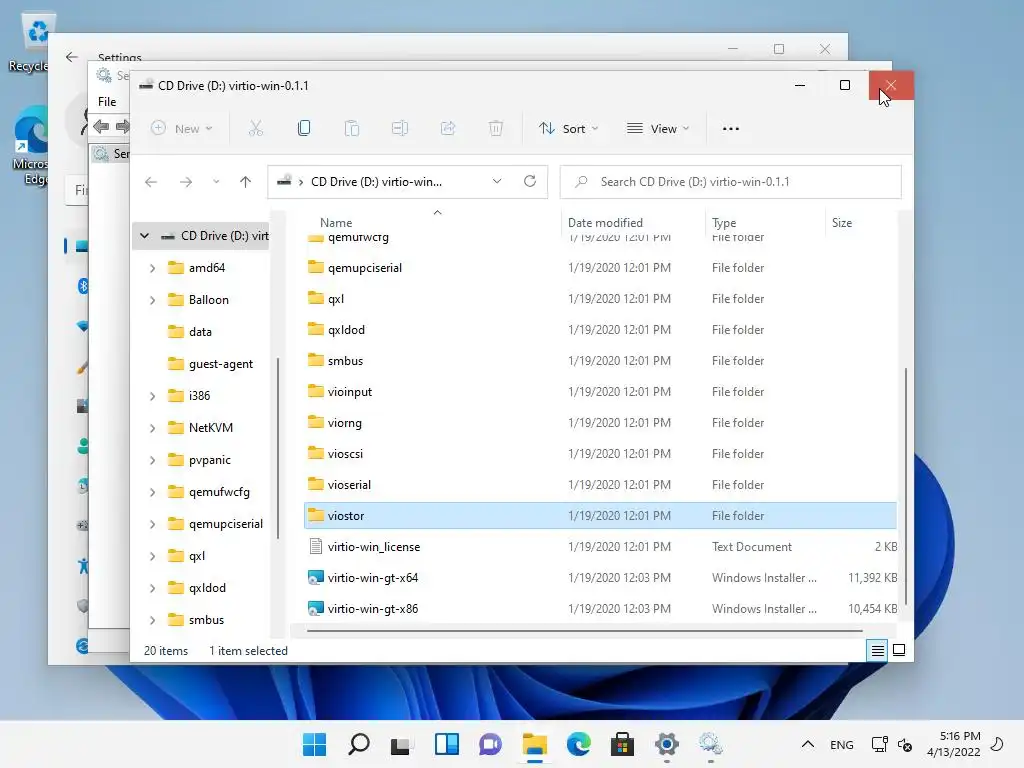Launch Microsoft Edge from taskbar
Screen dimensions: 1024x768
click(579, 744)
